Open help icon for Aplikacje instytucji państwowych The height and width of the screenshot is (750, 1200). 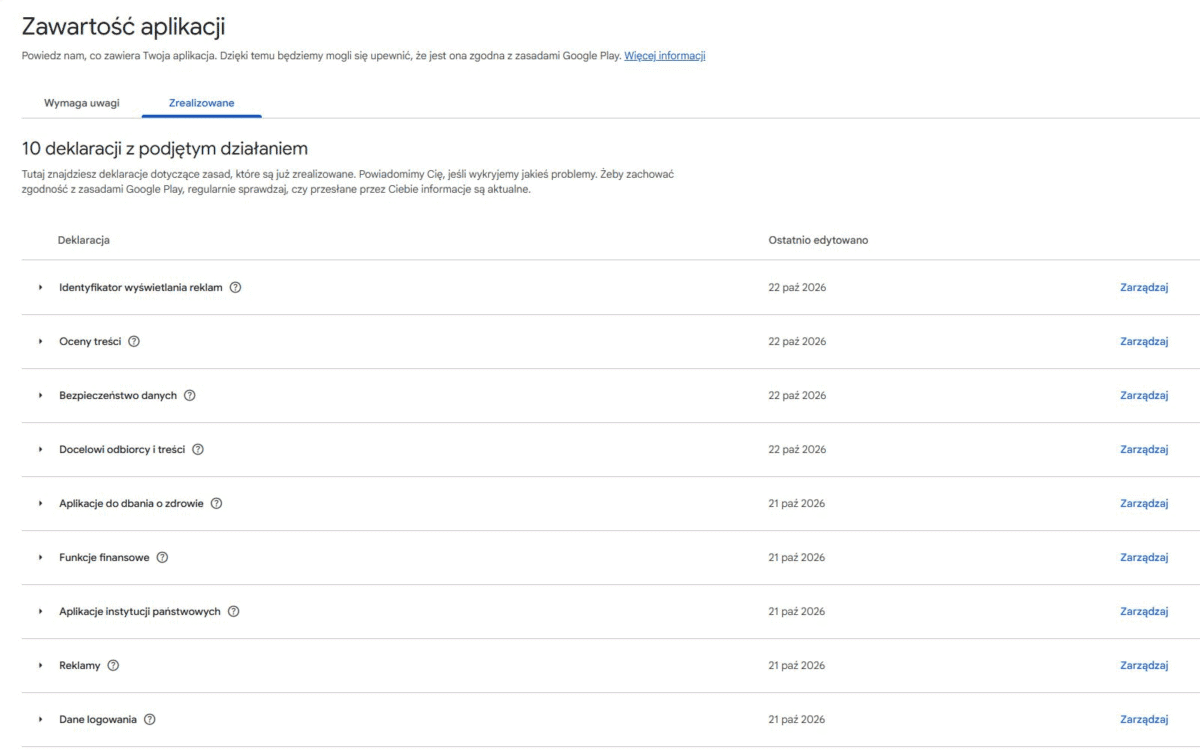click(x=234, y=611)
